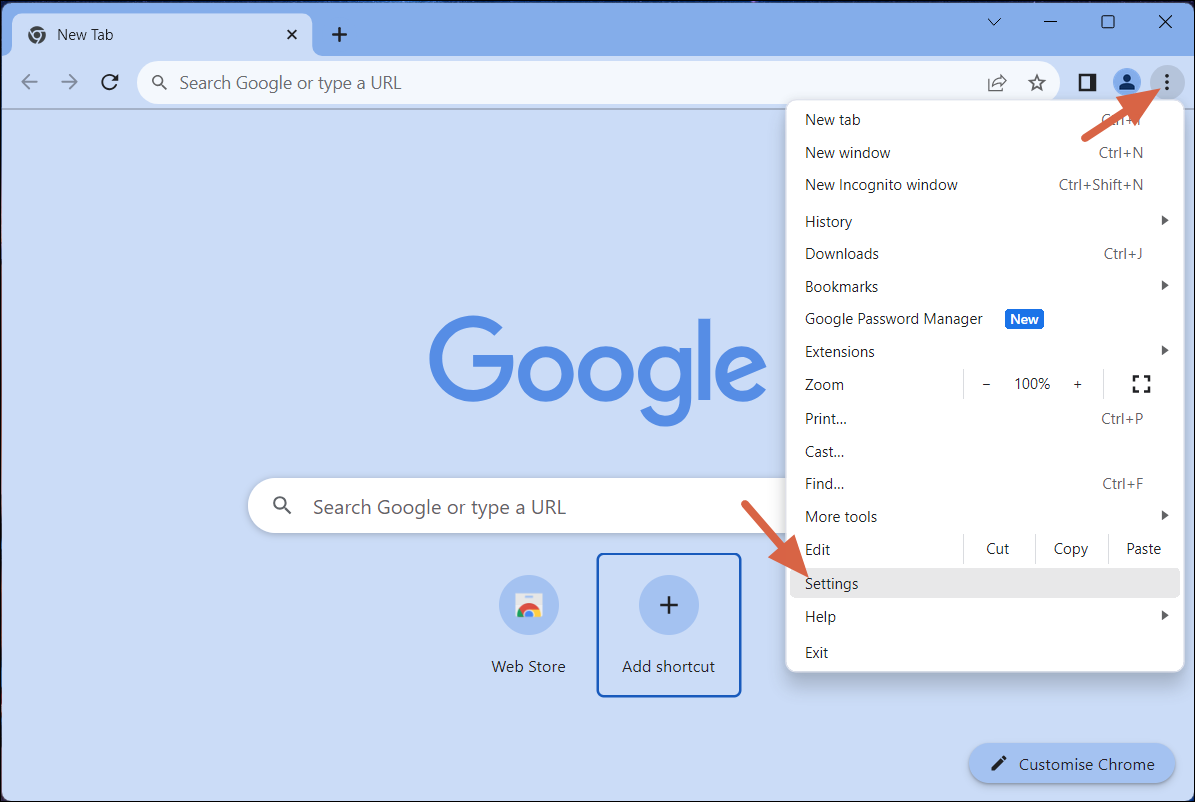Click Add shortcut on the page

[x=668, y=605]
